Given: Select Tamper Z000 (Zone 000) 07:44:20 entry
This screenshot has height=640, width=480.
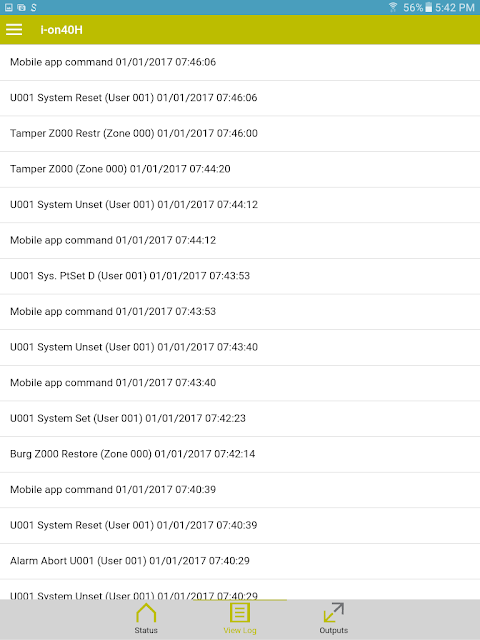Looking at the screenshot, I should pos(240,169).
